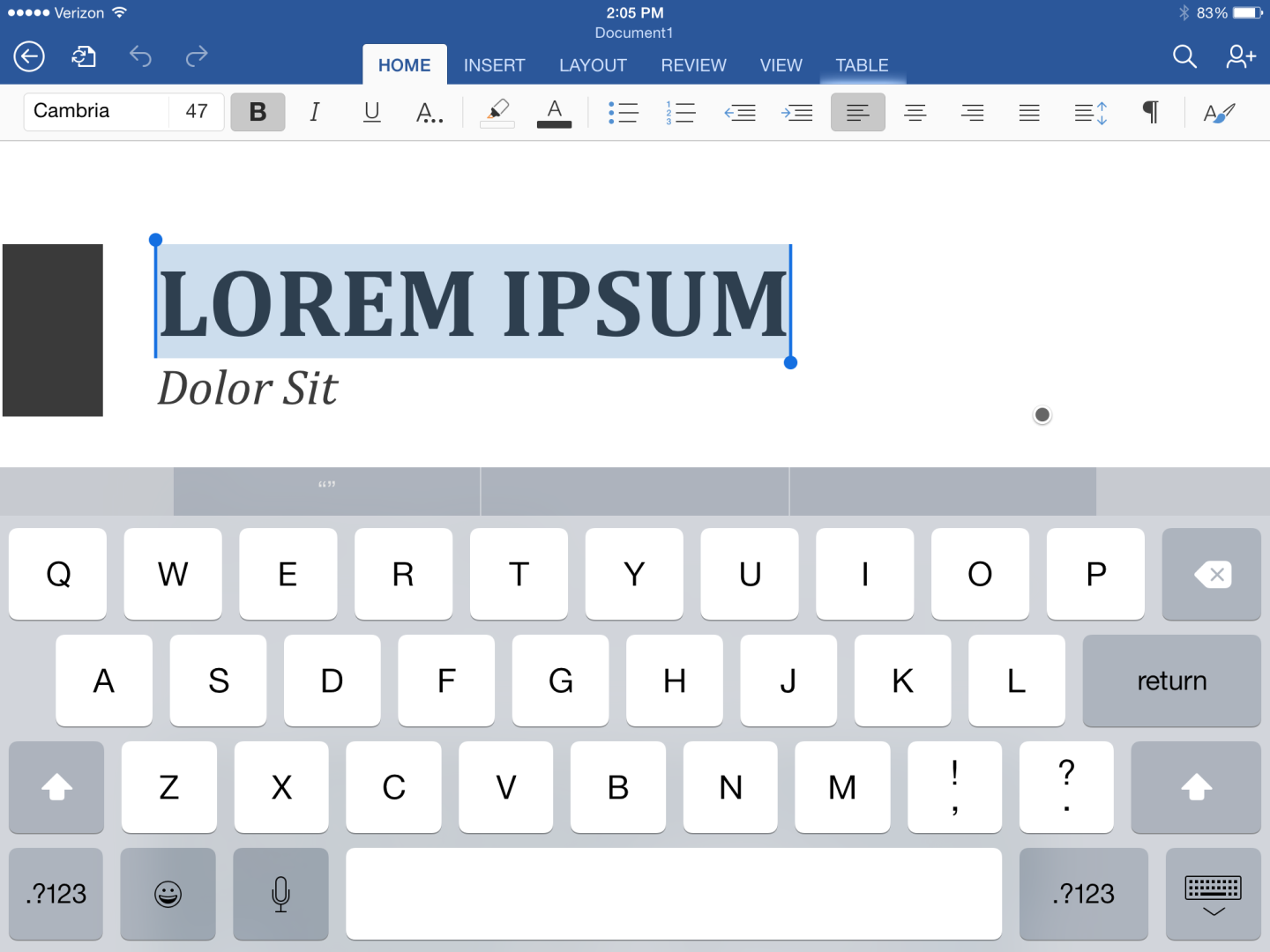Undo the last change
This screenshot has width=1270, height=952.
pos(139,56)
